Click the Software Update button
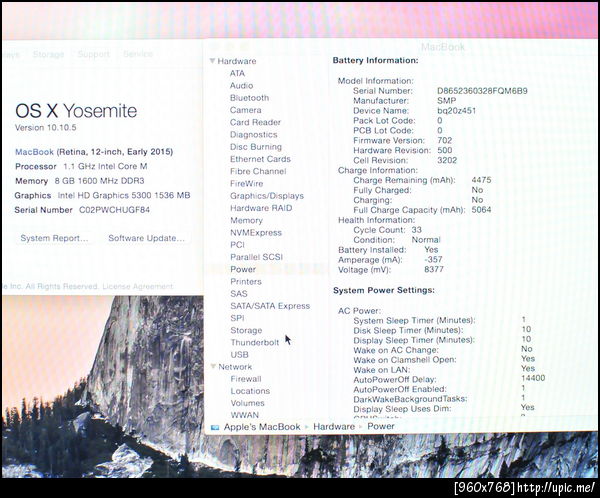Screen dimensions: 600x498 (147, 238)
